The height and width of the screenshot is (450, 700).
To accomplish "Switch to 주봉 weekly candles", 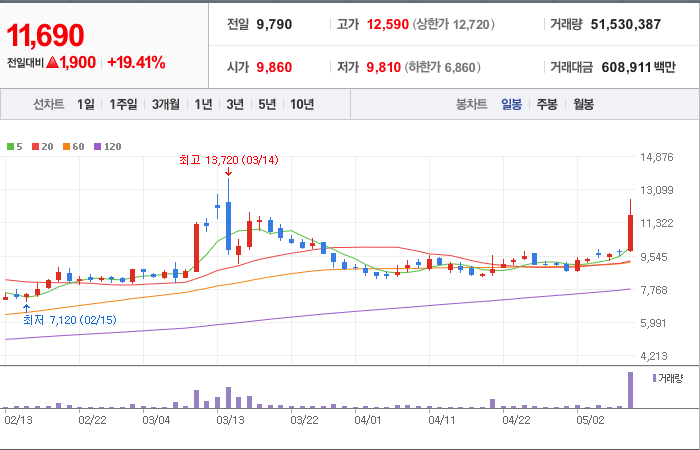I will point(547,104).
